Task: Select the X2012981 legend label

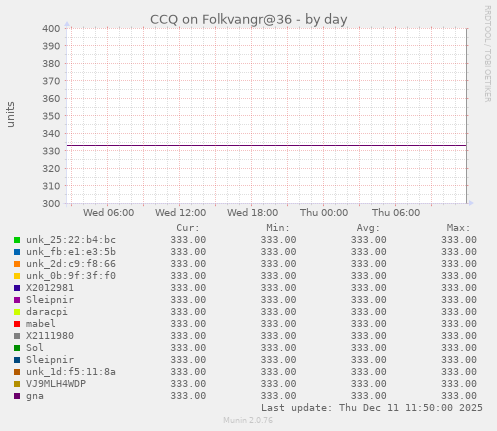Action: (x=50, y=288)
